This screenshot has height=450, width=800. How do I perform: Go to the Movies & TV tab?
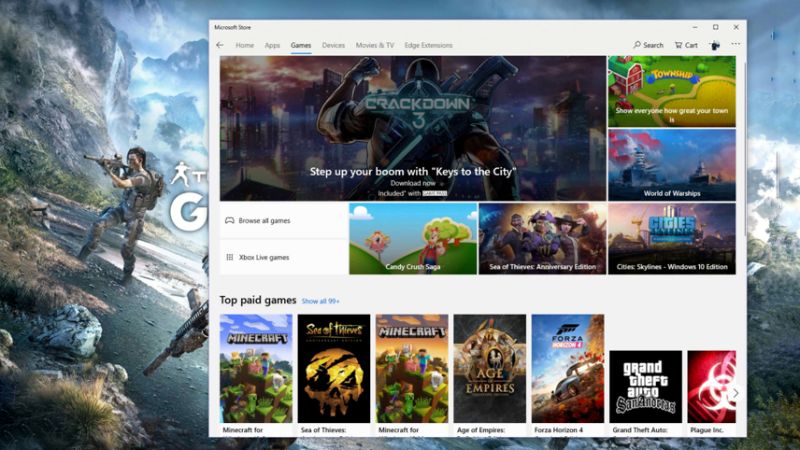point(375,45)
